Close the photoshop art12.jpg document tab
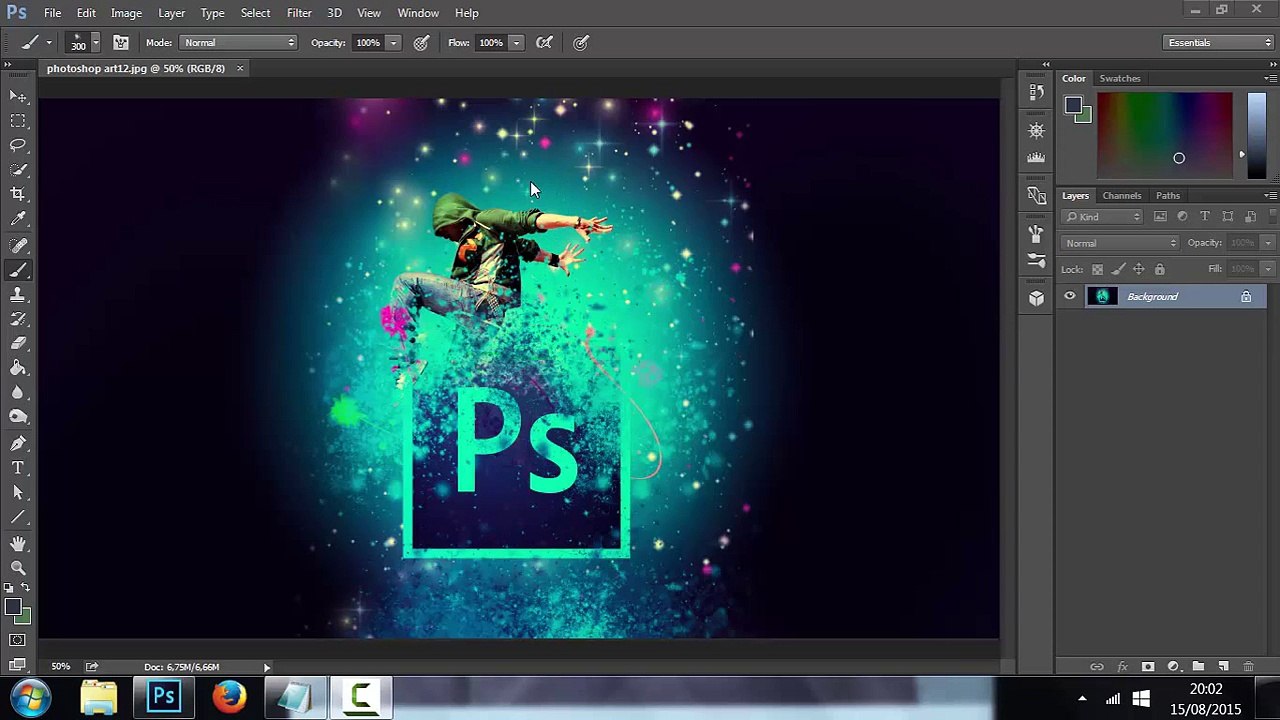 (x=240, y=68)
